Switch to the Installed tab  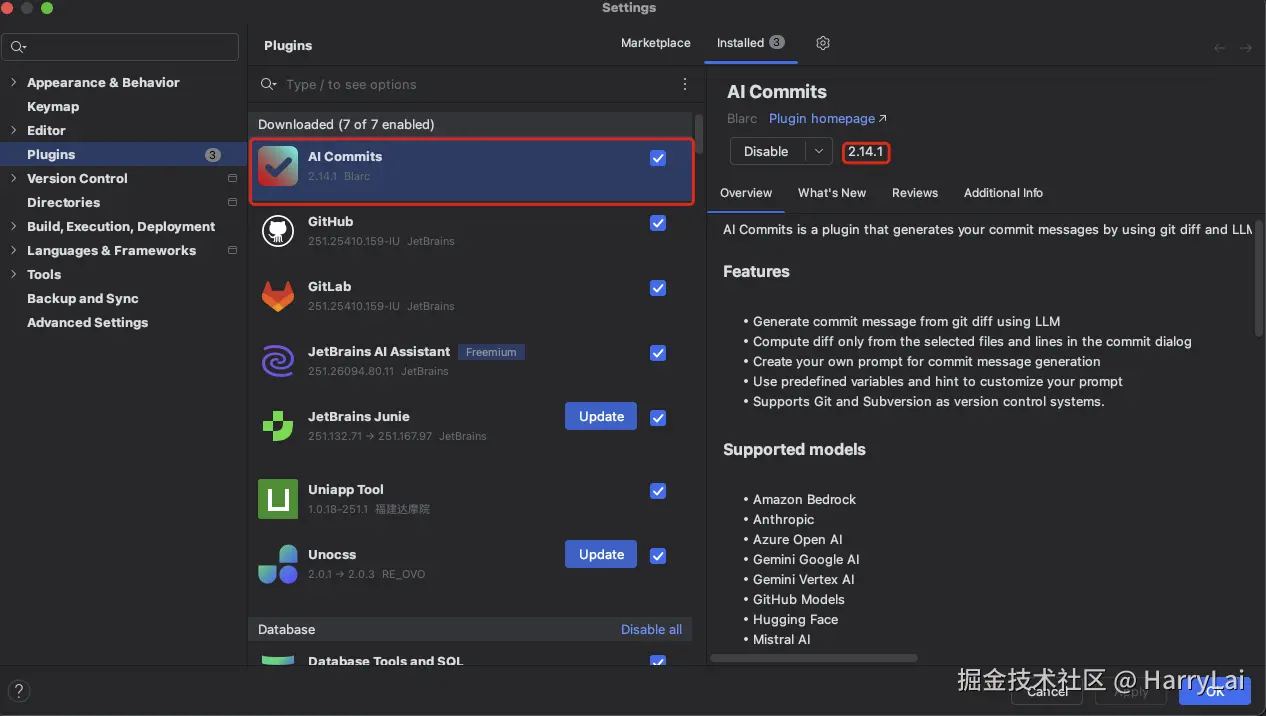[750, 43]
